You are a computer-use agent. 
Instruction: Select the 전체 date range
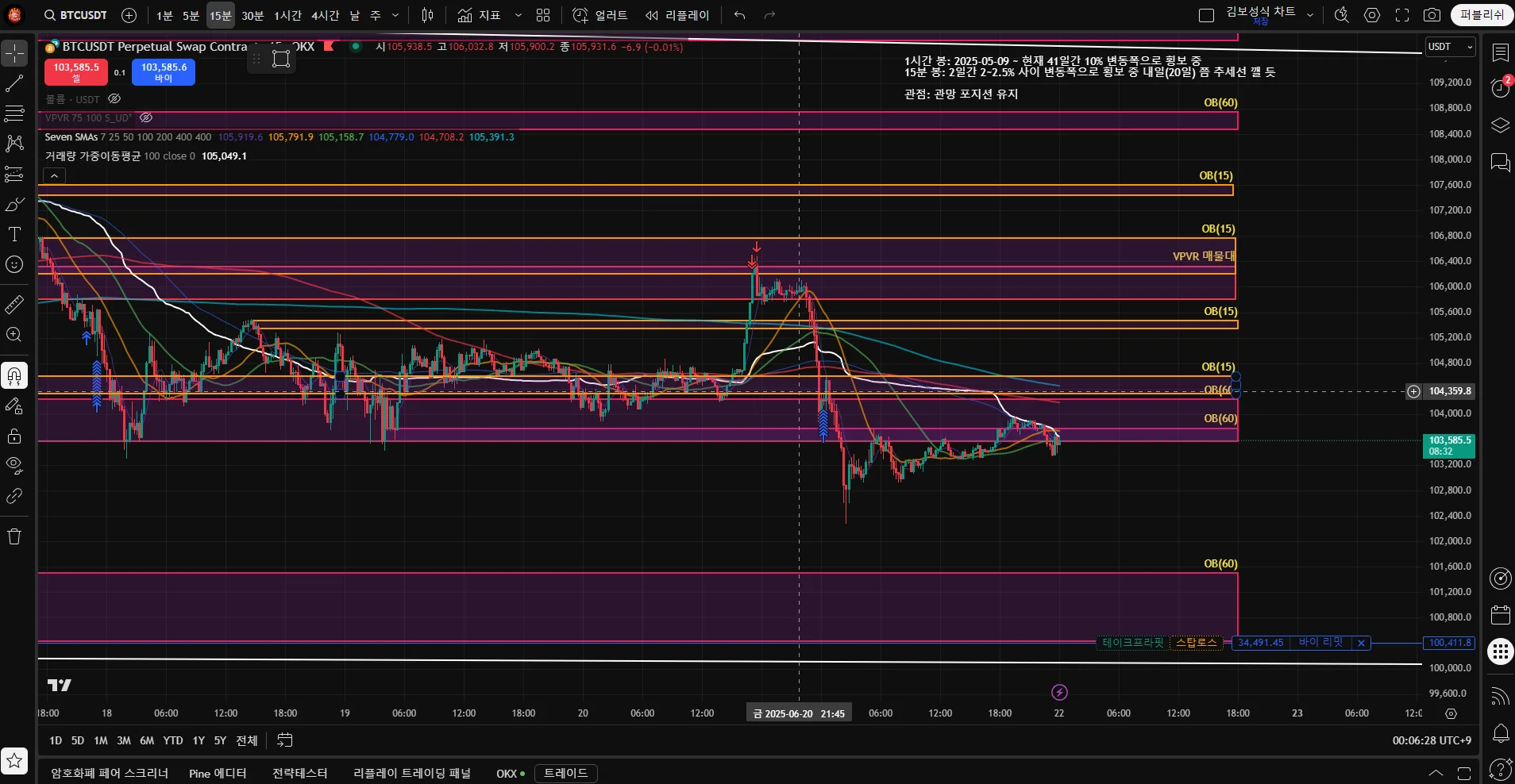247,740
